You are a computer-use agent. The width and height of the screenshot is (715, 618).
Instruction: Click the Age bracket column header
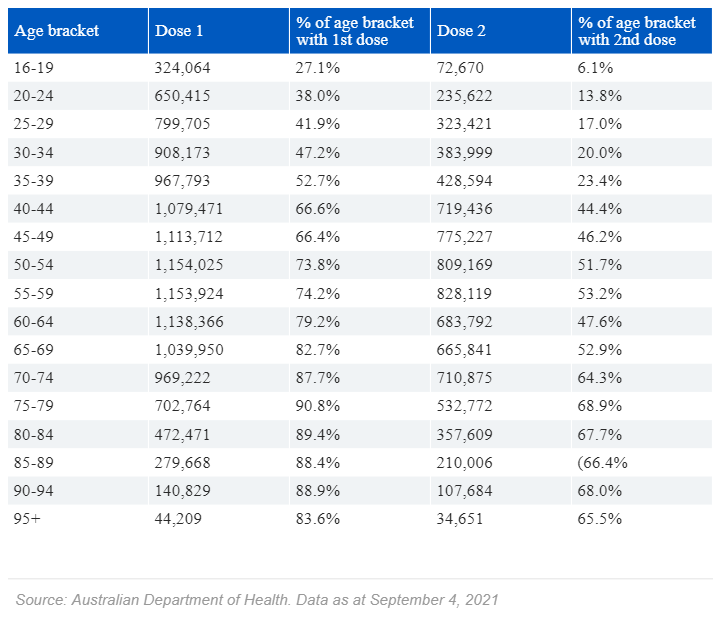[x=56, y=31]
